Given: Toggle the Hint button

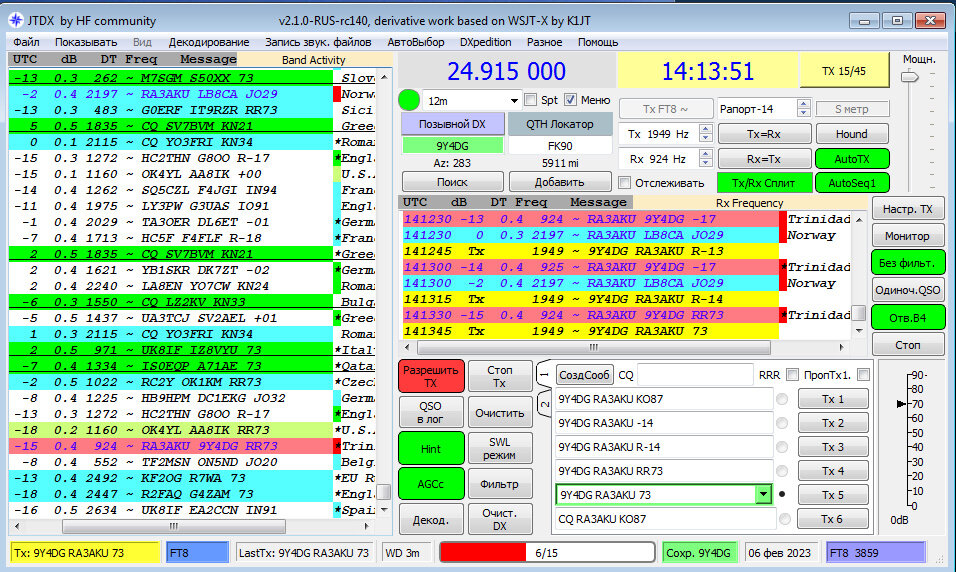Looking at the screenshot, I should [430, 449].
